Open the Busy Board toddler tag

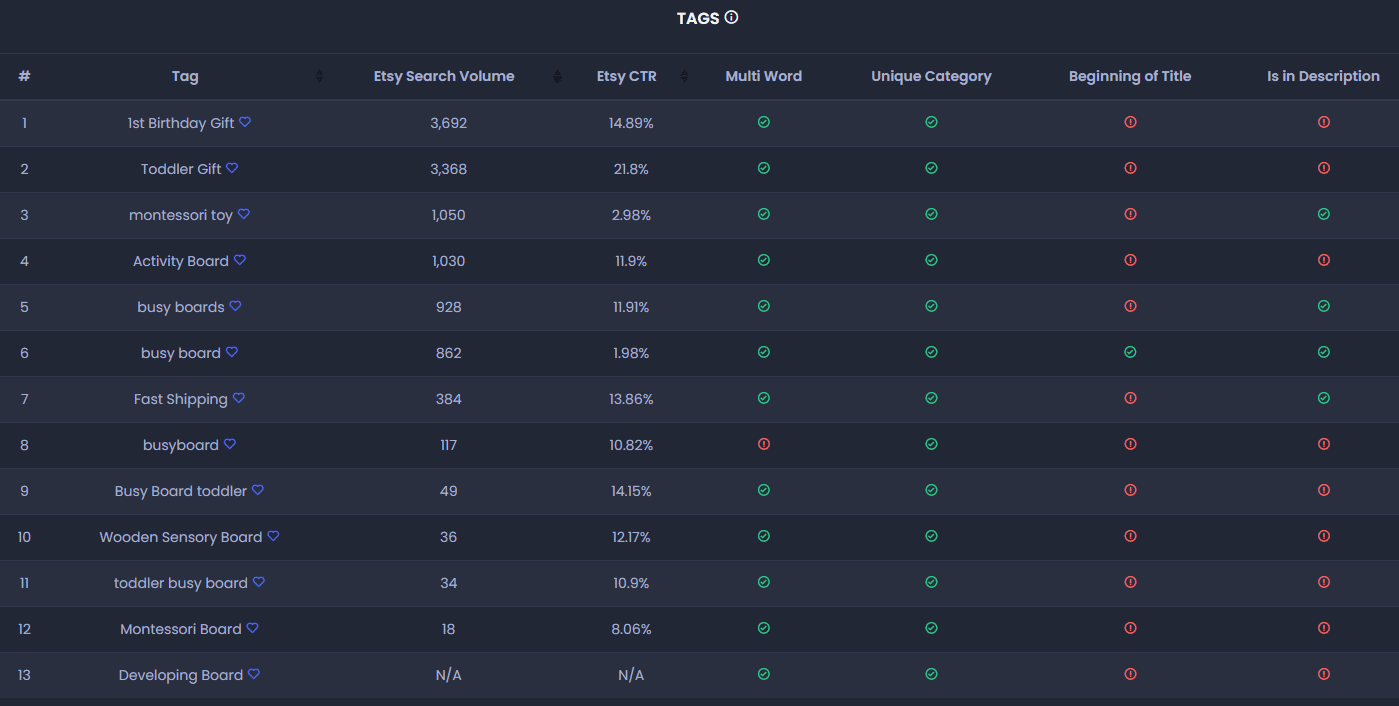pos(181,491)
